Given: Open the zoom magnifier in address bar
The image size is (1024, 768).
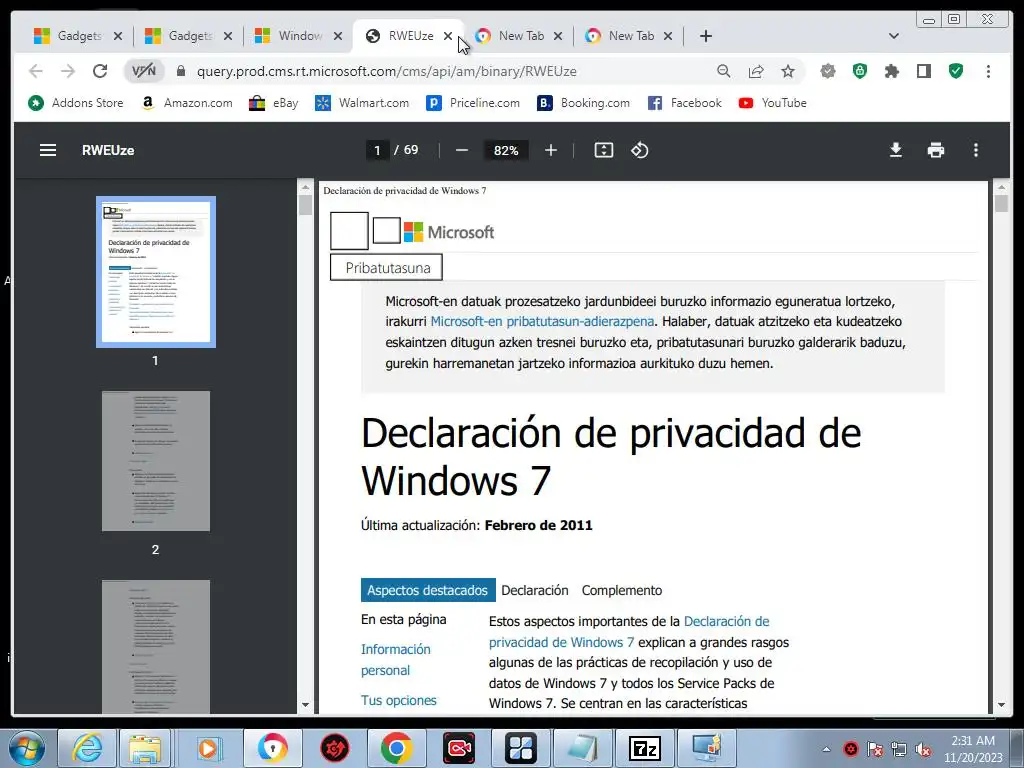Looking at the screenshot, I should pyautogui.click(x=724, y=71).
